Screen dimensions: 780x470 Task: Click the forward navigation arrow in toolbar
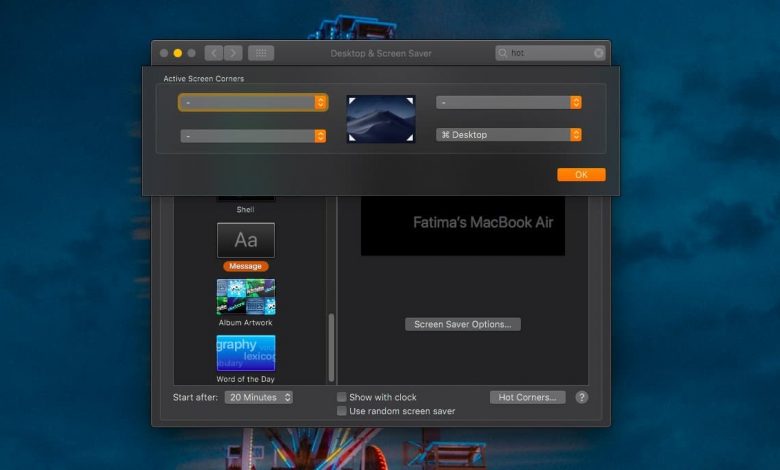(x=233, y=53)
